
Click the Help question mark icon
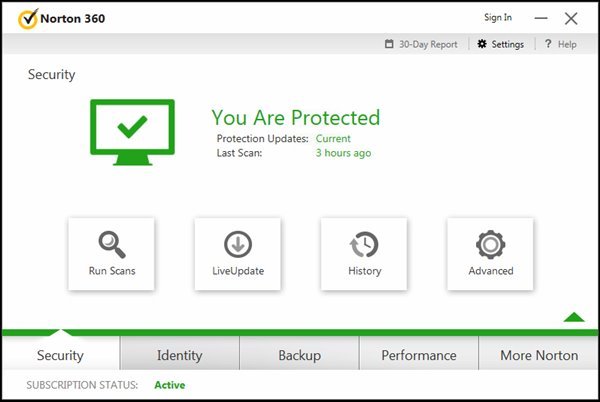tap(549, 44)
